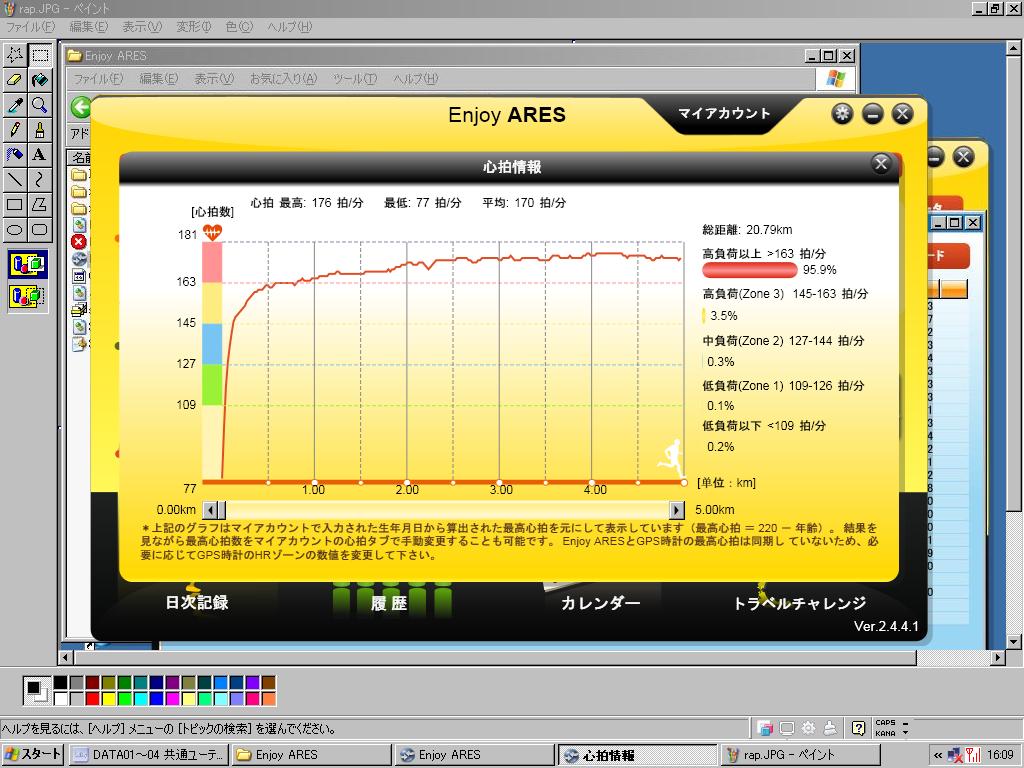Switch to DATA01~04 共通ユーテ taskbar item
Image resolution: width=1024 pixels, height=768 pixels.
pyautogui.click(x=149, y=755)
